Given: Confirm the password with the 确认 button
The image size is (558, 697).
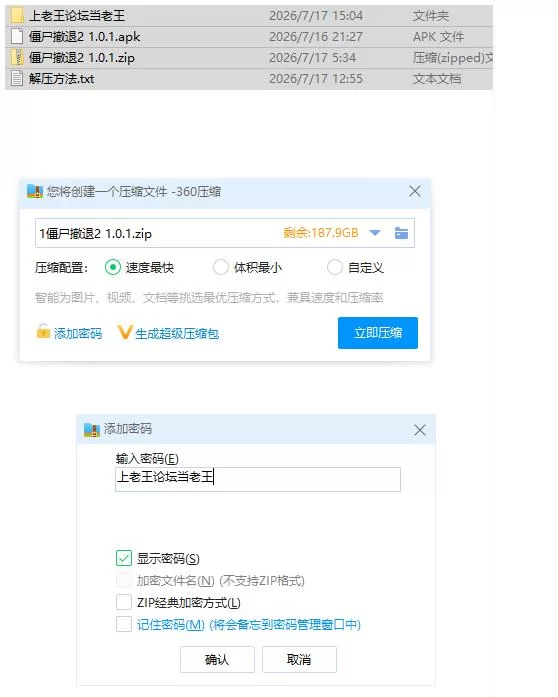Looking at the screenshot, I should (x=217, y=659).
